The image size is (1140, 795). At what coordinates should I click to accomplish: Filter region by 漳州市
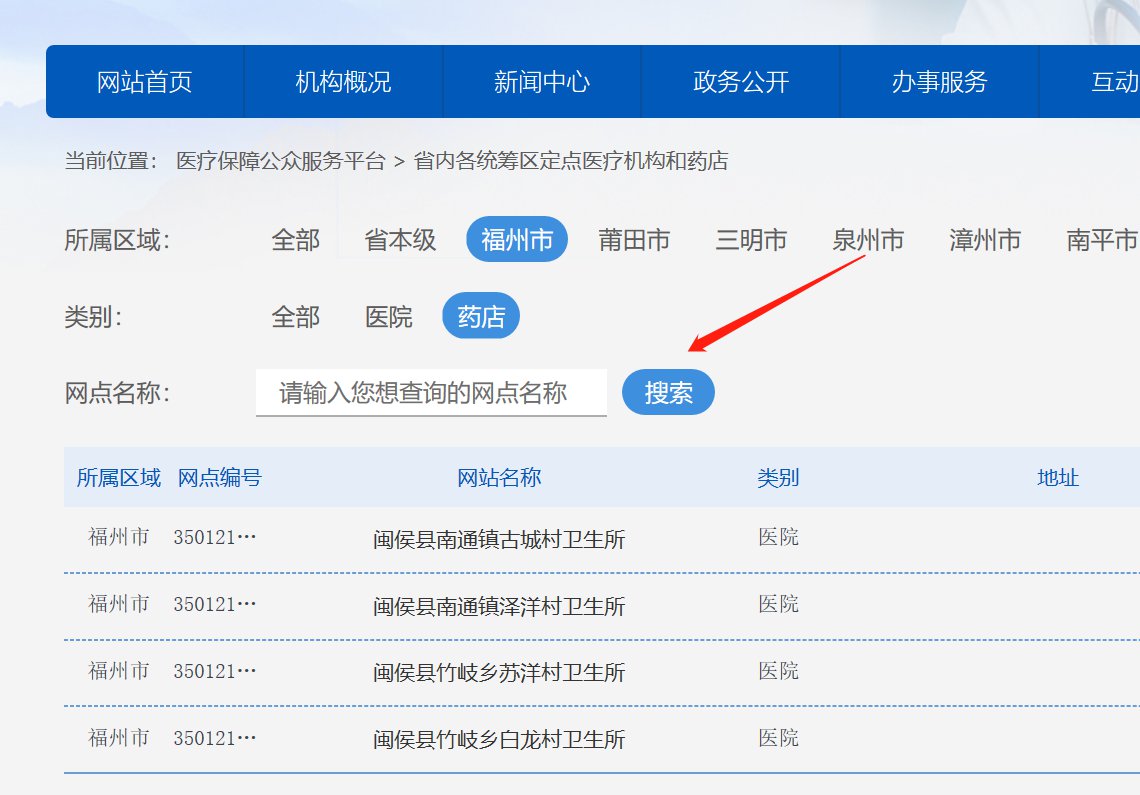(x=985, y=240)
